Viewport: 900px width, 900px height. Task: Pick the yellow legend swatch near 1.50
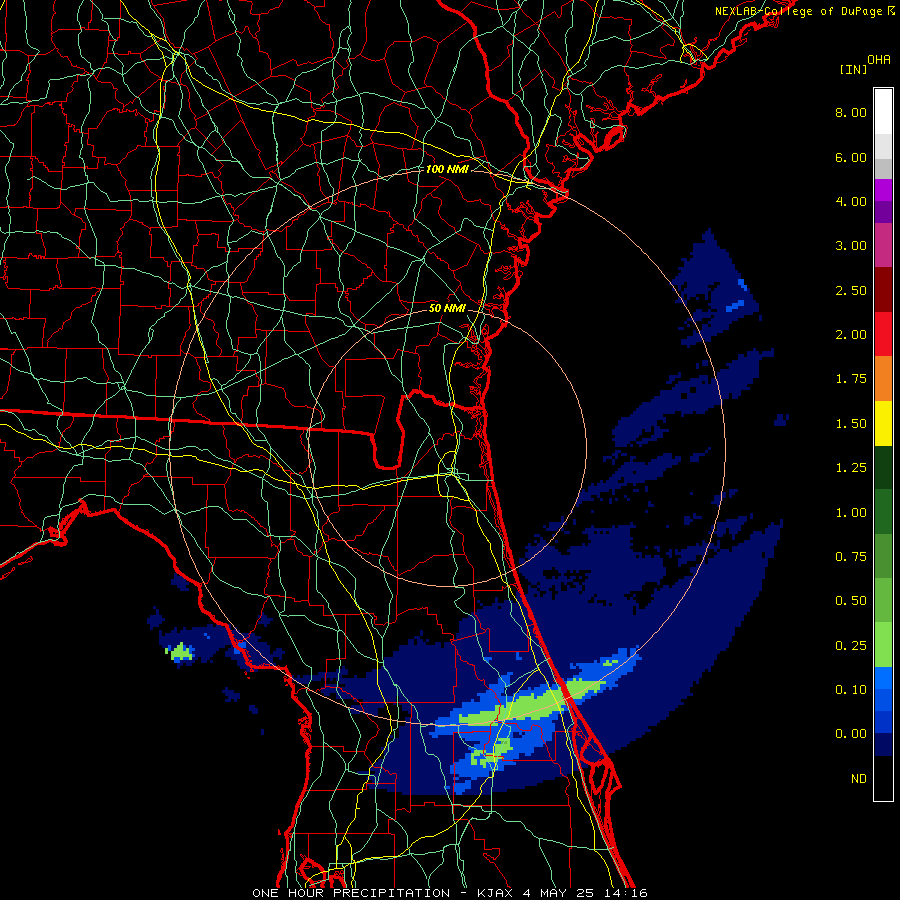coord(883,423)
